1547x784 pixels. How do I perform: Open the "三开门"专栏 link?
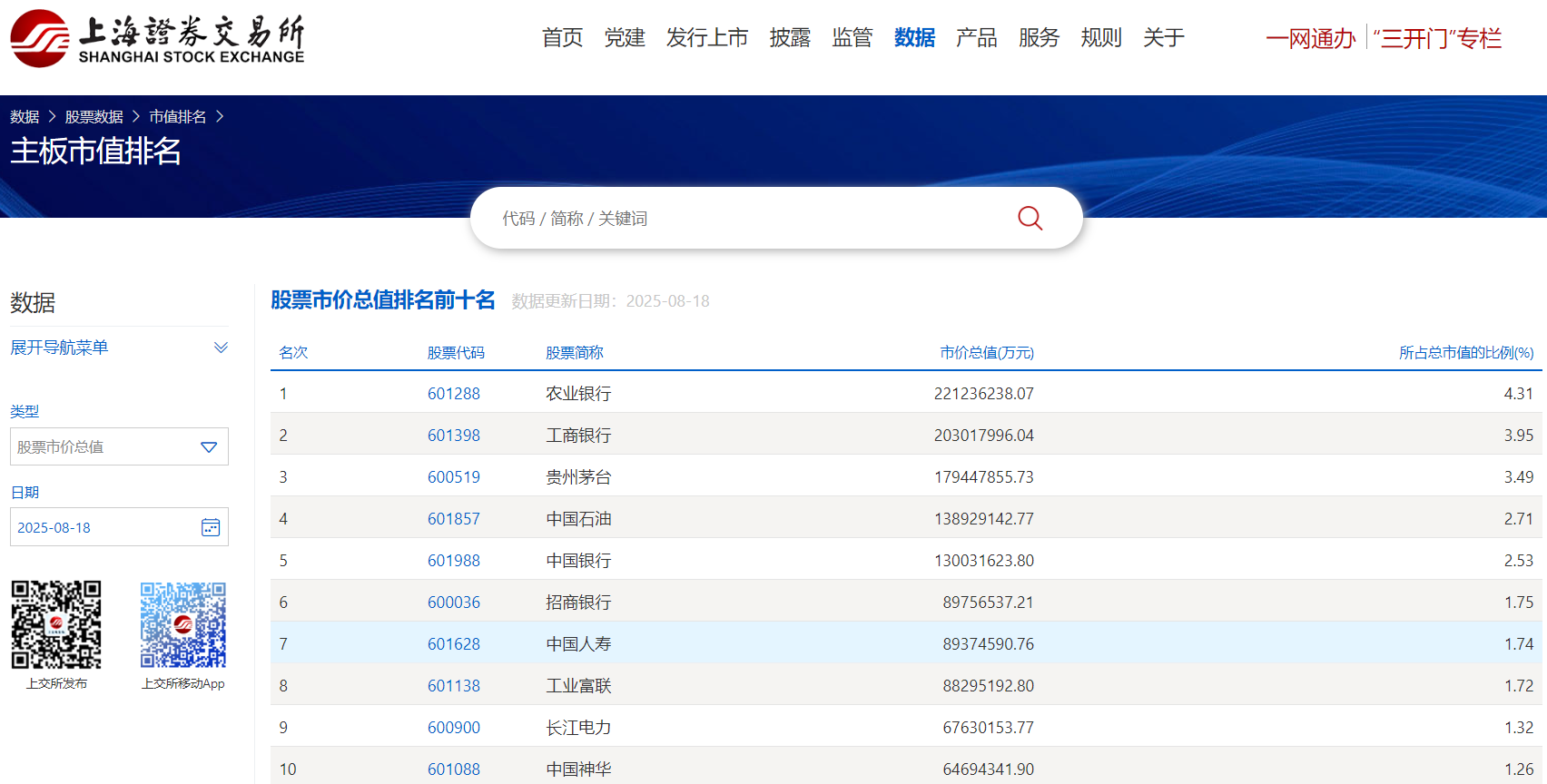(x=1437, y=38)
